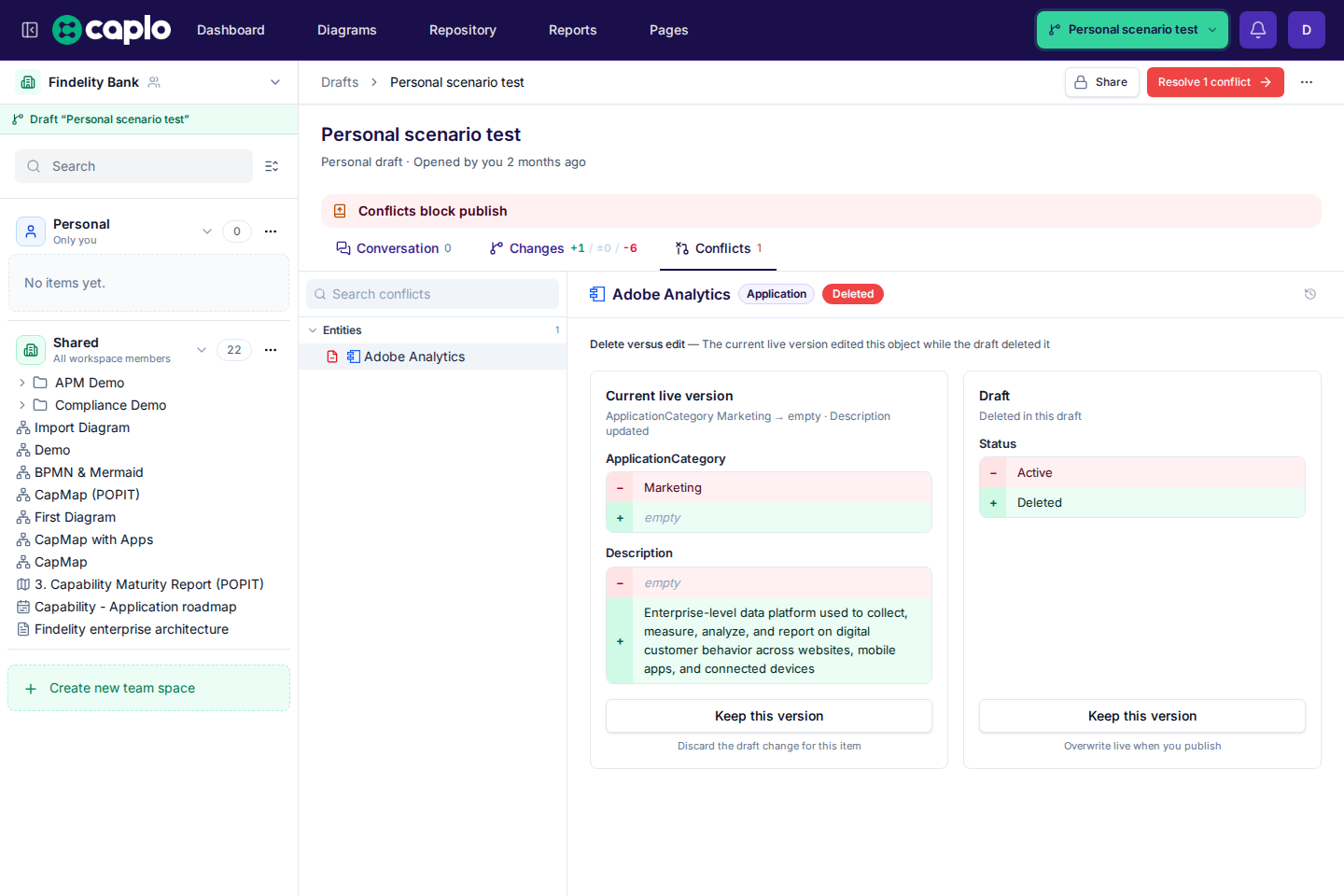This screenshot has height=896, width=1344.
Task: Open the Personal scenario test branch dropdown
Action: [x=1132, y=30]
